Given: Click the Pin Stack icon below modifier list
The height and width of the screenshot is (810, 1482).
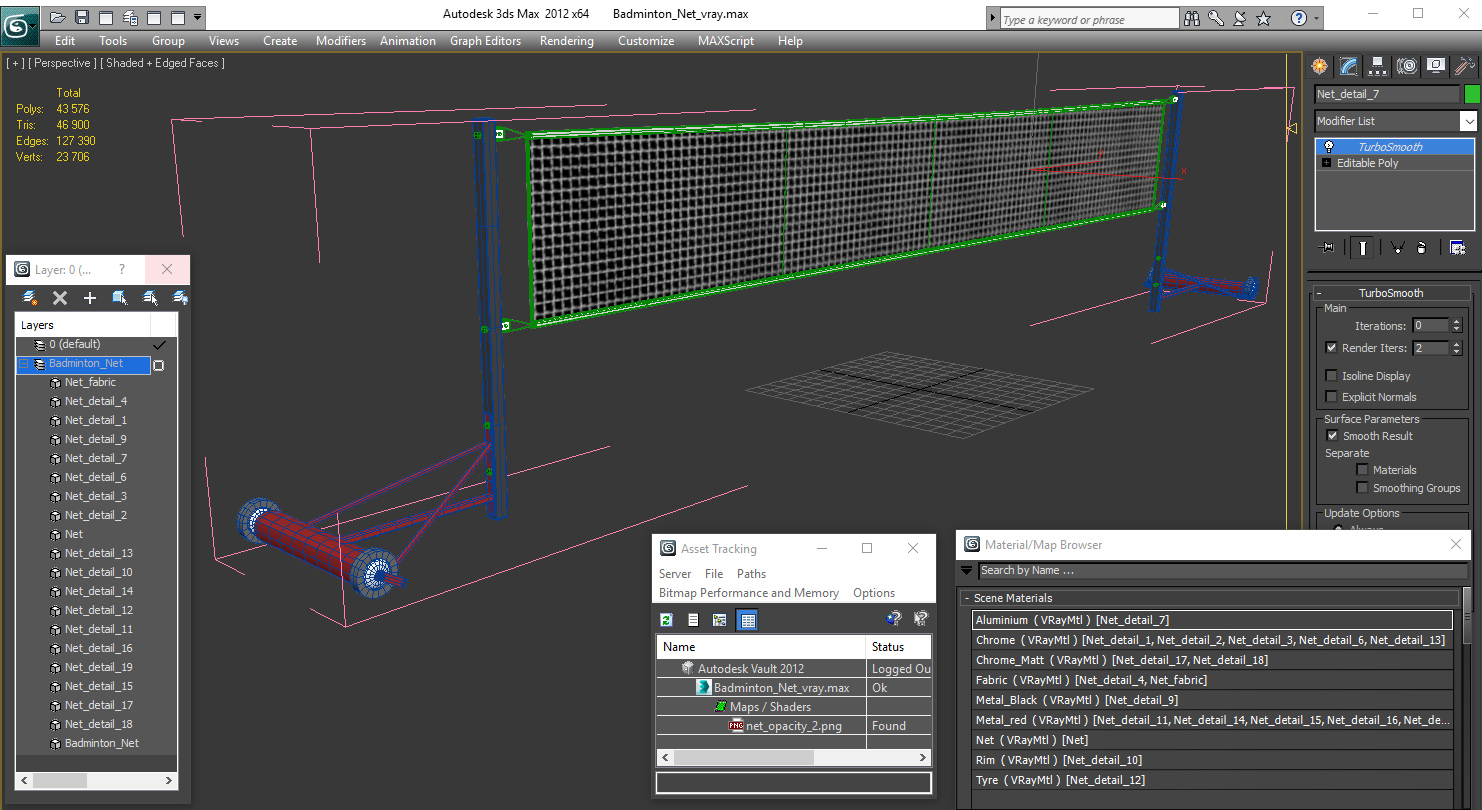Looking at the screenshot, I should 1327,247.
